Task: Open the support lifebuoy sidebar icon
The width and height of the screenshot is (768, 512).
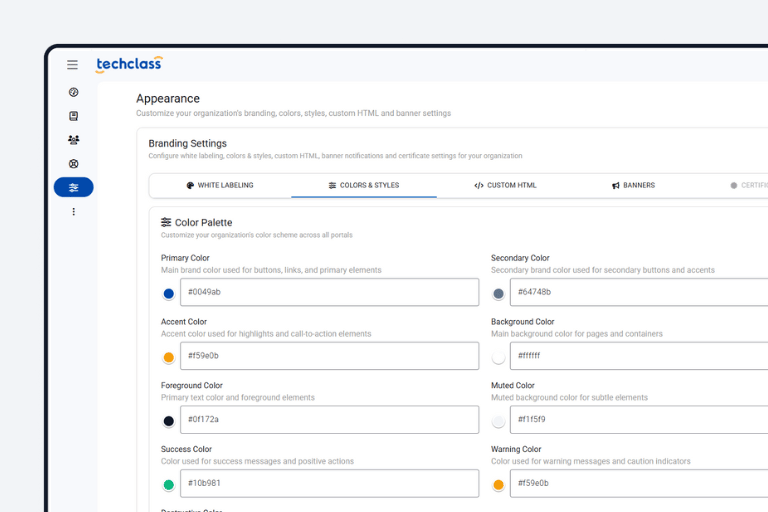Action: (73, 164)
